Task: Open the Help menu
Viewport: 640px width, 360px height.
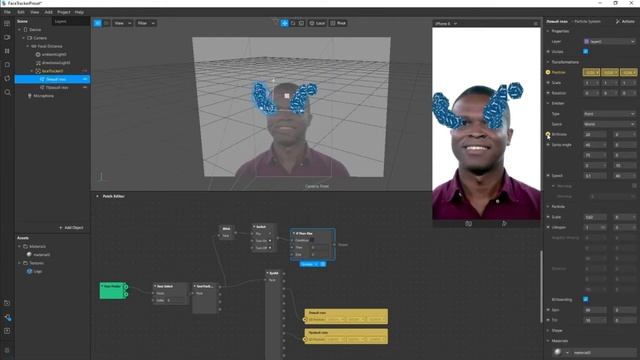Action: [x=79, y=12]
